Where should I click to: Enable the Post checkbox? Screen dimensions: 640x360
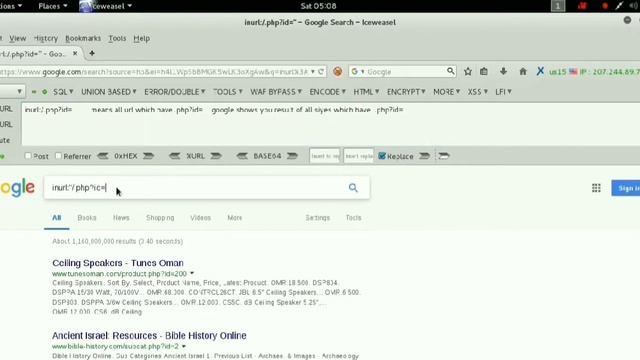pyautogui.click(x=28, y=156)
